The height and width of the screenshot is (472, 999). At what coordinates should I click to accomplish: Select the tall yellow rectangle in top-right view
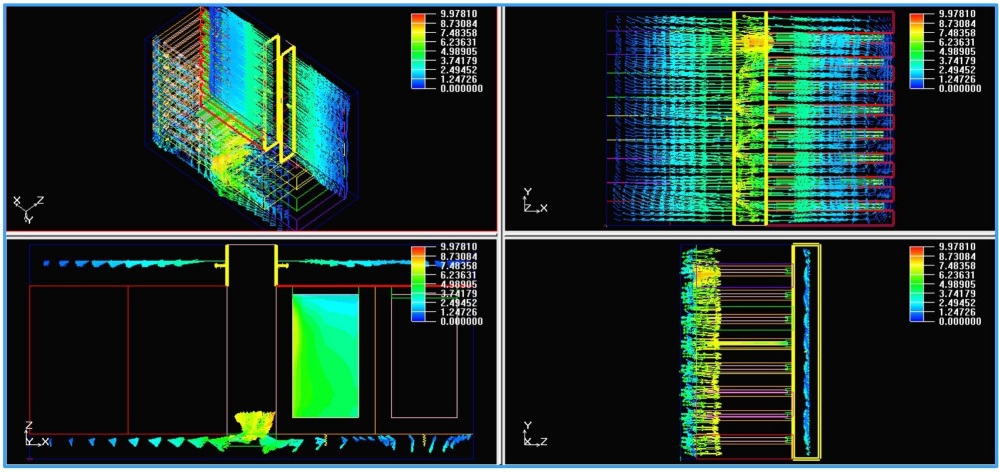pyautogui.click(x=750, y=118)
